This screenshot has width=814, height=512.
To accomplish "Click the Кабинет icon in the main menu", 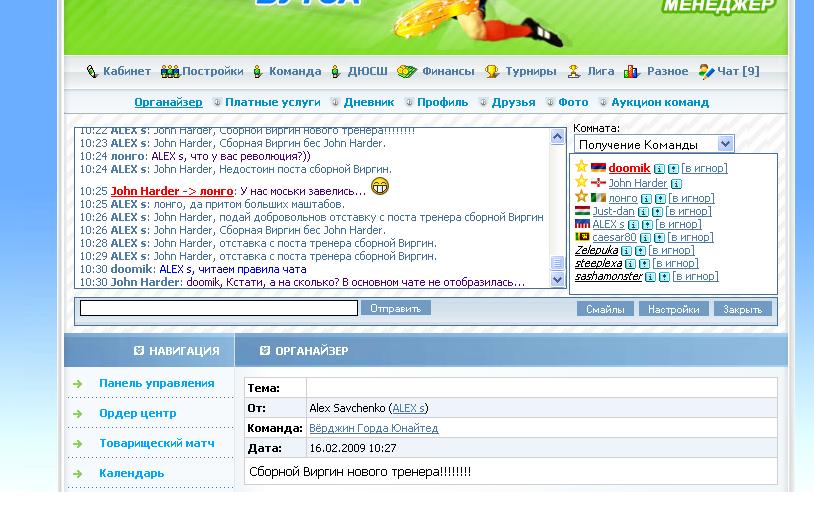I will point(92,72).
